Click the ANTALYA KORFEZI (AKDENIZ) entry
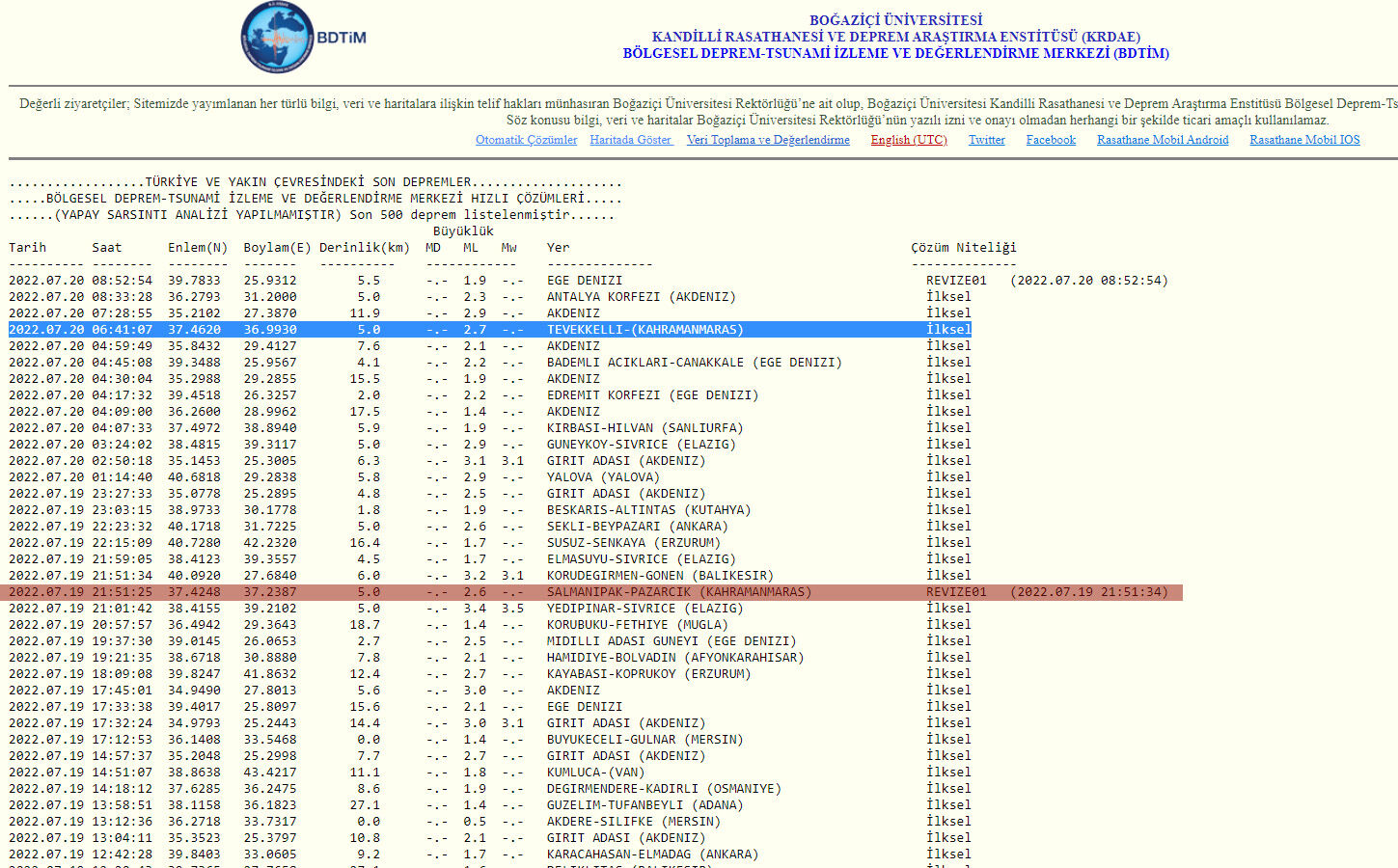Viewport: 1398px width, 868px height. point(642,297)
